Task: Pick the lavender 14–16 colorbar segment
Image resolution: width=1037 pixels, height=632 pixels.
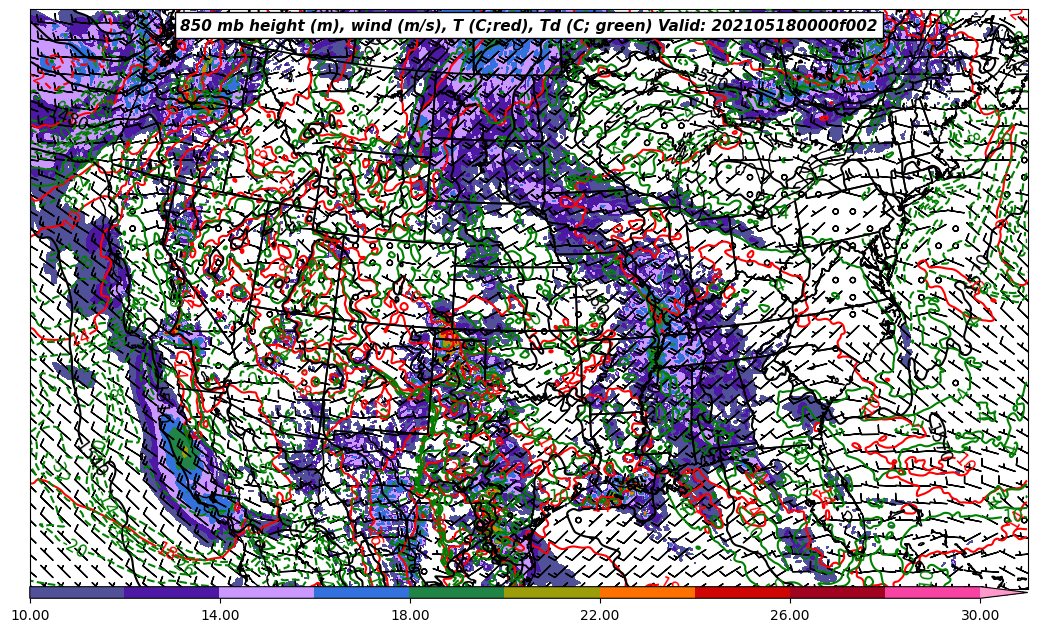Action: (267, 592)
